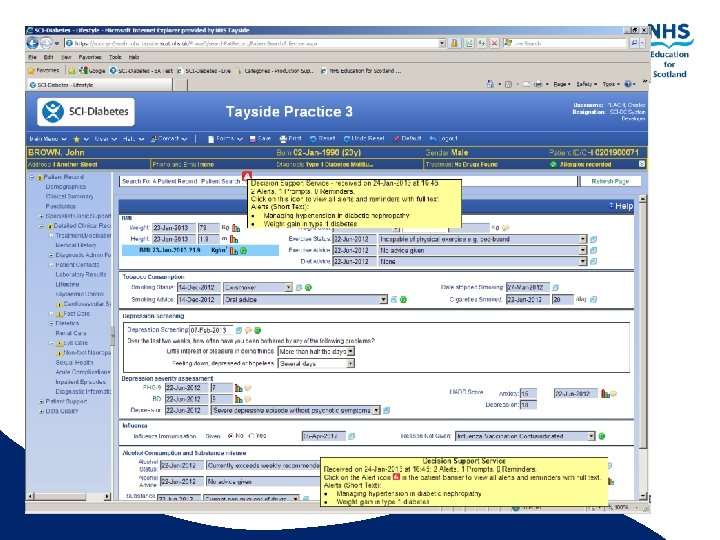Image resolution: width=720 pixels, height=540 pixels.
Task: Click the sidebar horizontal scrollbar
Action: (x=69, y=496)
